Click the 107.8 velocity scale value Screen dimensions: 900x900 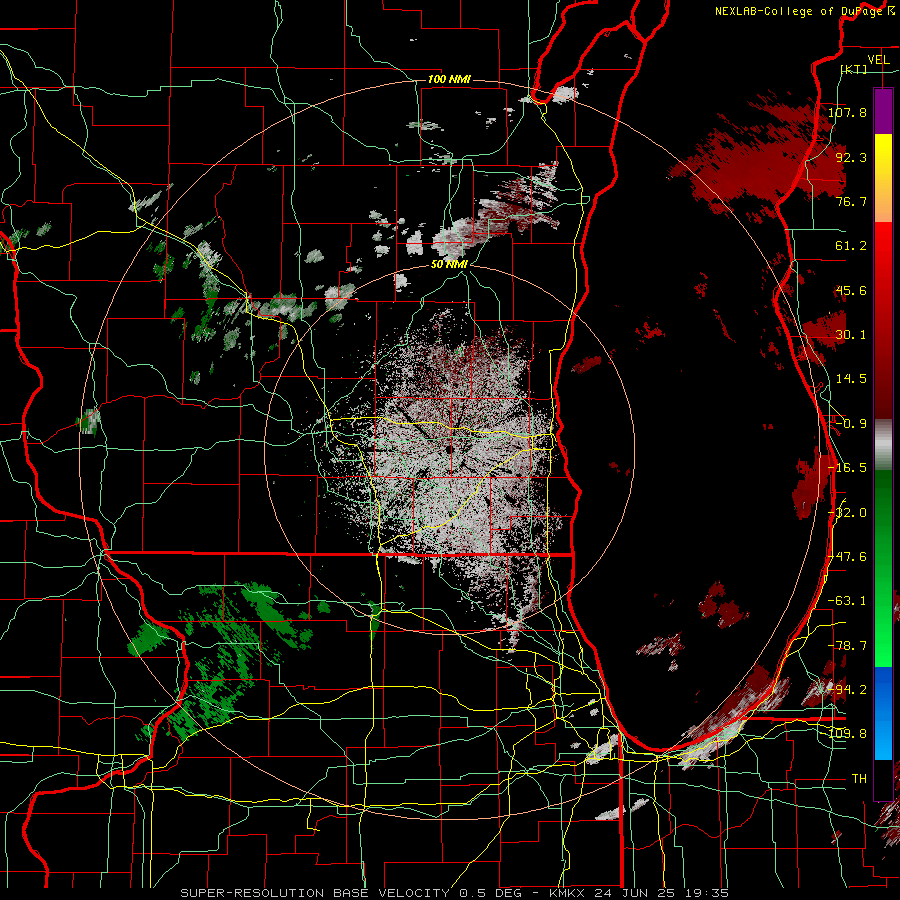(x=847, y=112)
